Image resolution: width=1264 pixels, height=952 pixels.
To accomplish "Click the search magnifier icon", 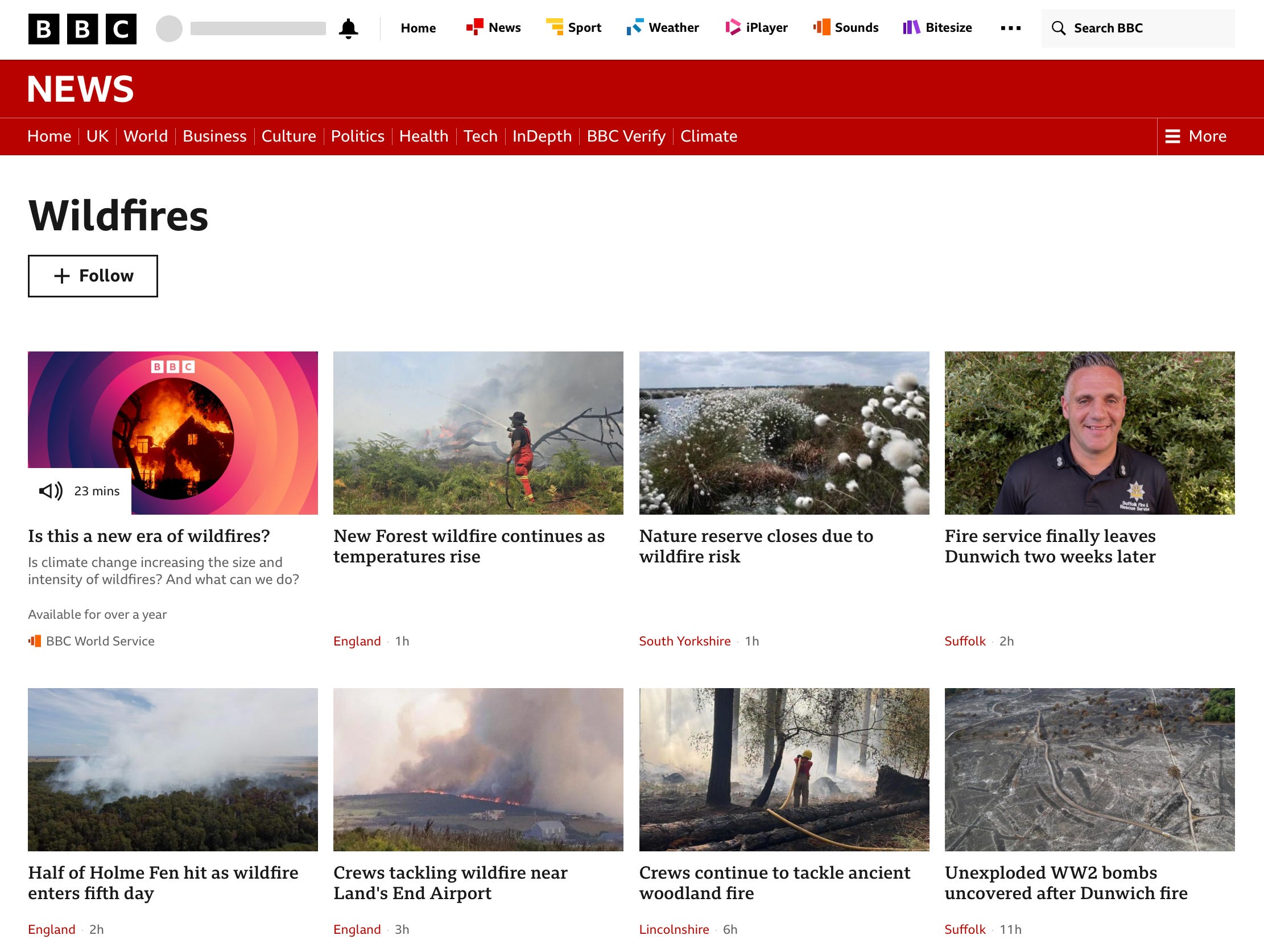I will [1058, 28].
